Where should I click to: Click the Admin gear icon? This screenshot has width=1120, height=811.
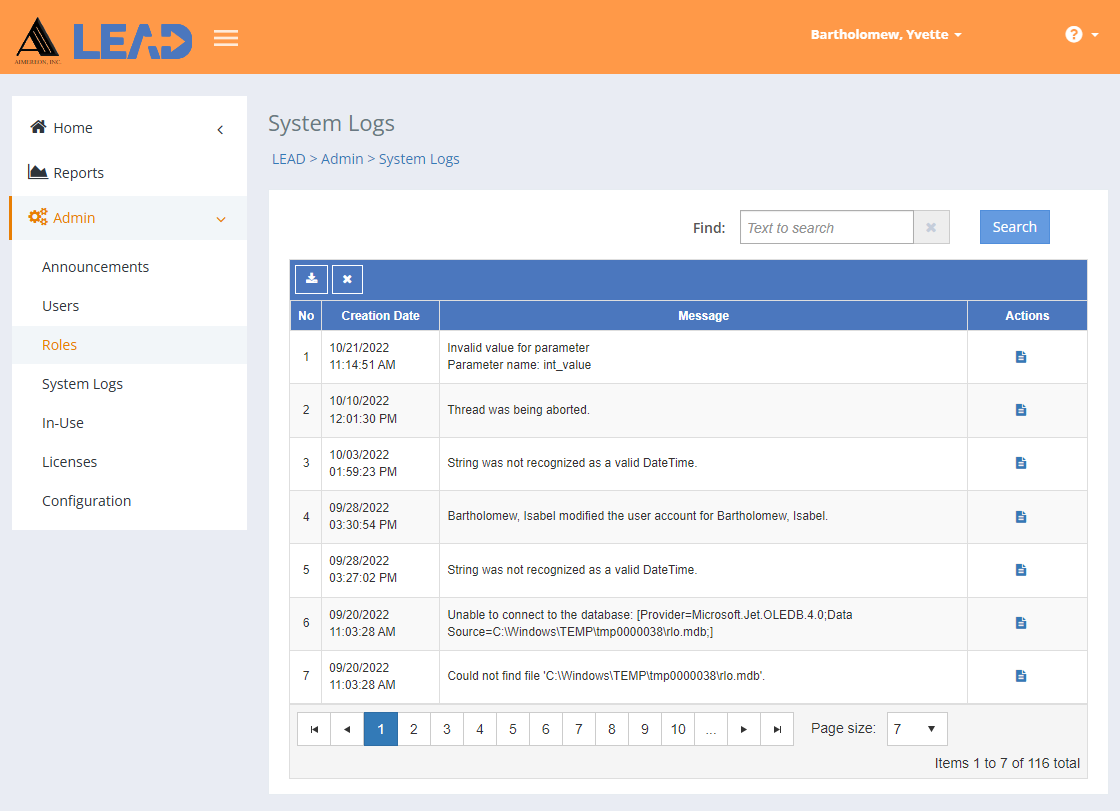(x=37, y=216)
